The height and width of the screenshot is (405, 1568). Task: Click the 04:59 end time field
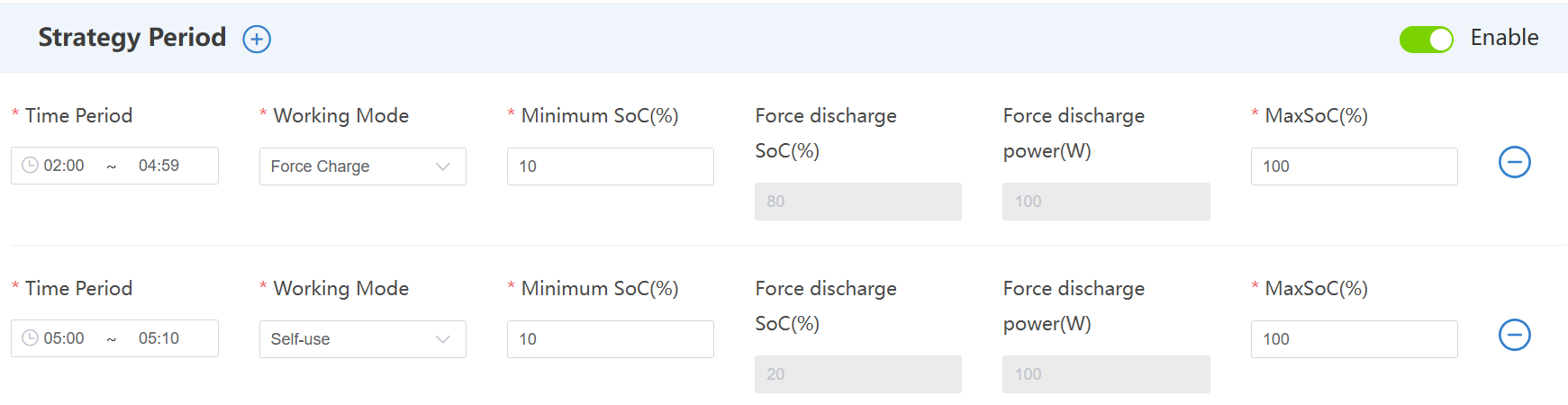coord(159,166)
